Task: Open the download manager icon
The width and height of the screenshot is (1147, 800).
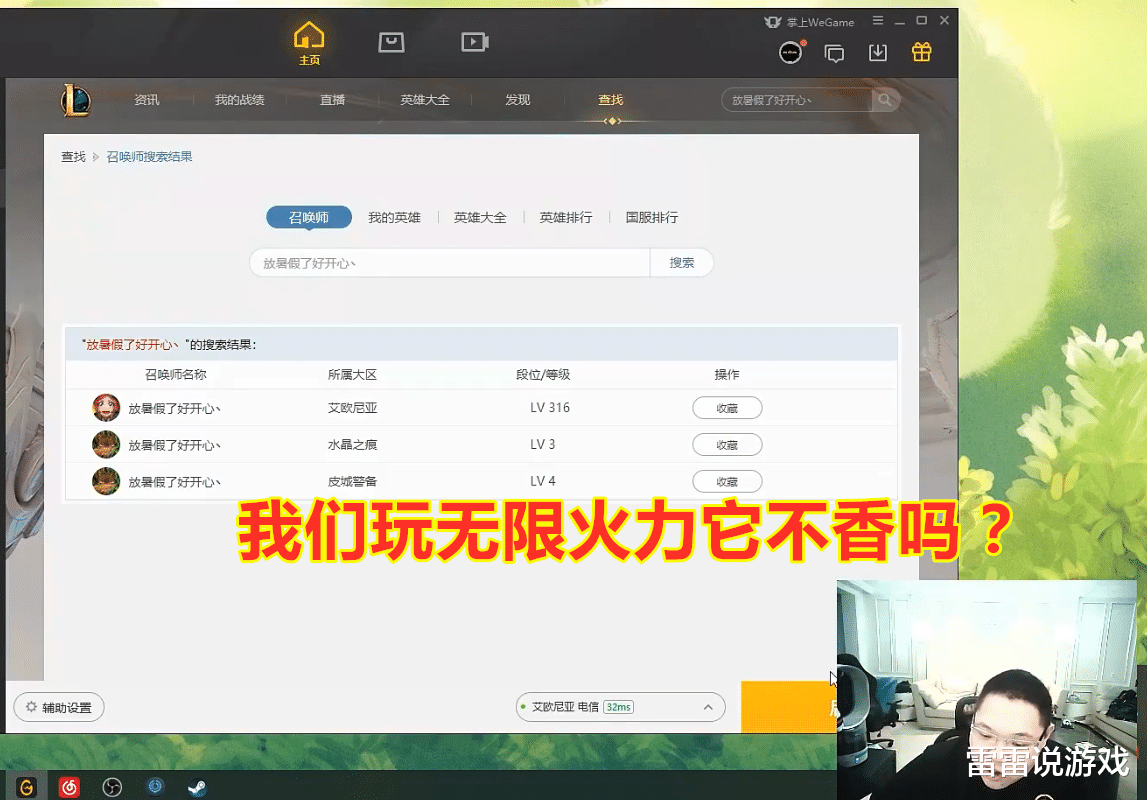Action: click(878, 53)
